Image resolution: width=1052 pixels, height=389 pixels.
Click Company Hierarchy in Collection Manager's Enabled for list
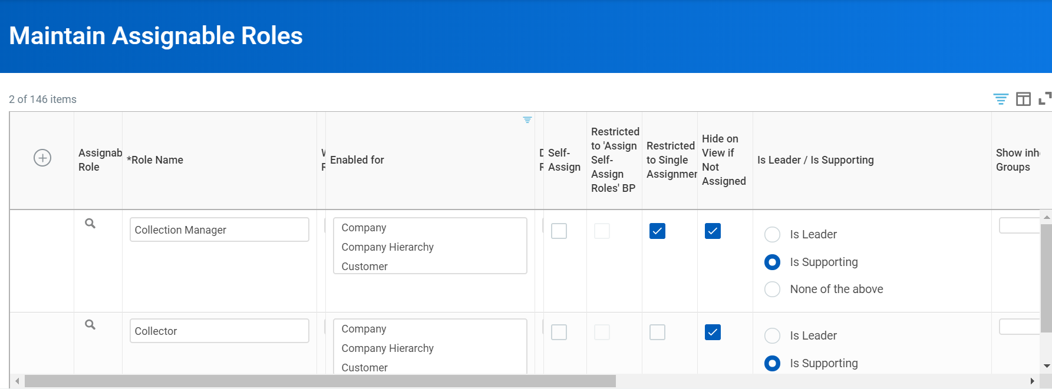click(387, 247)
